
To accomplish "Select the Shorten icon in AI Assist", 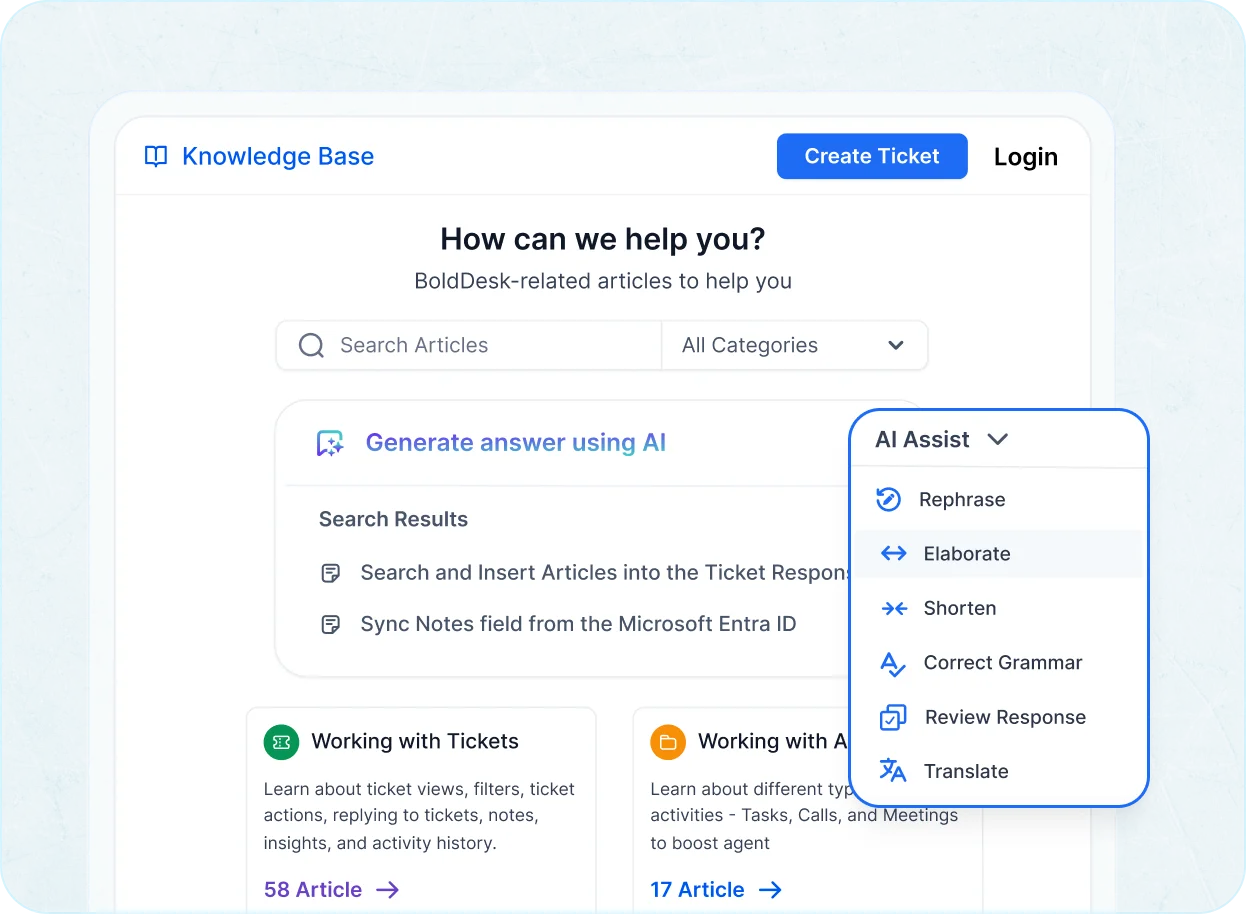I will (892, 608).
